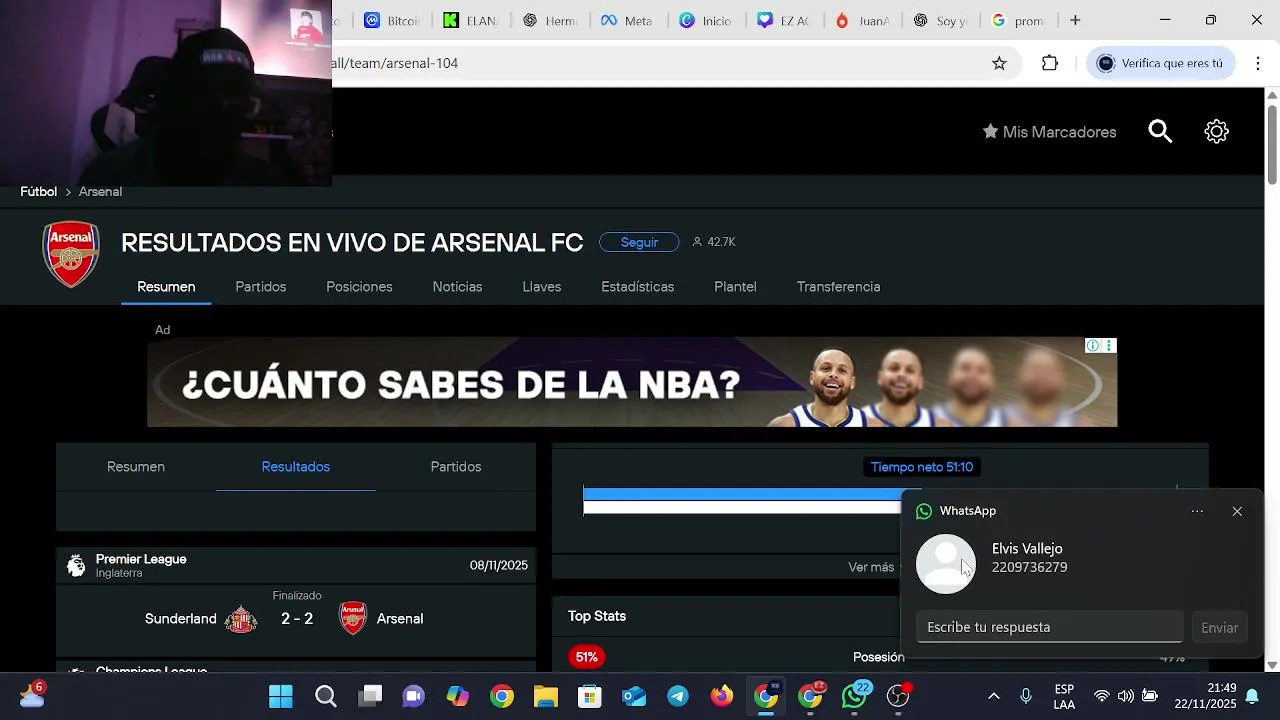
Task: Switch to the Inicio browser tab
Action: (x=706, y=20)
